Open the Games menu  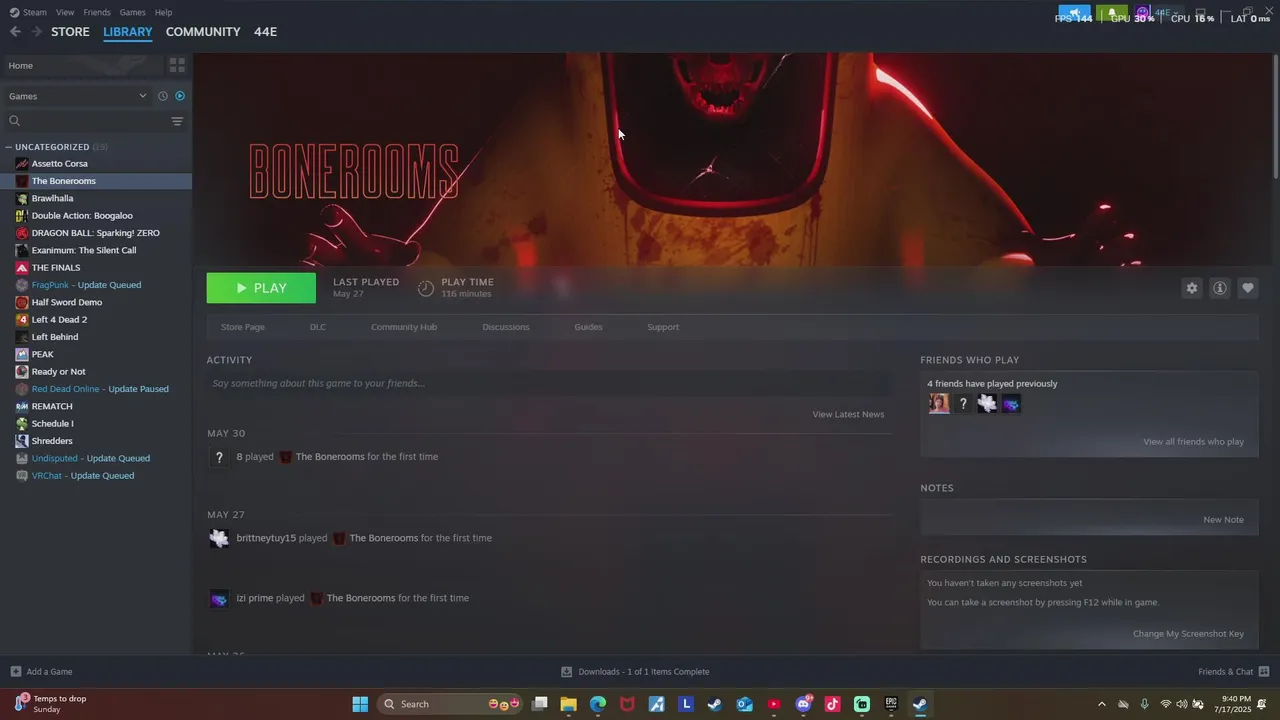tap(132, 12)
